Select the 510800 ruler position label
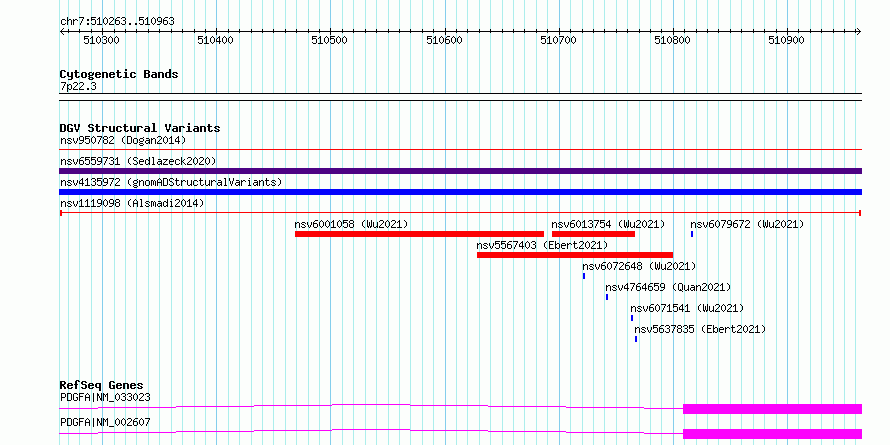The image size is (890, 445). click(x=673, y=40)
